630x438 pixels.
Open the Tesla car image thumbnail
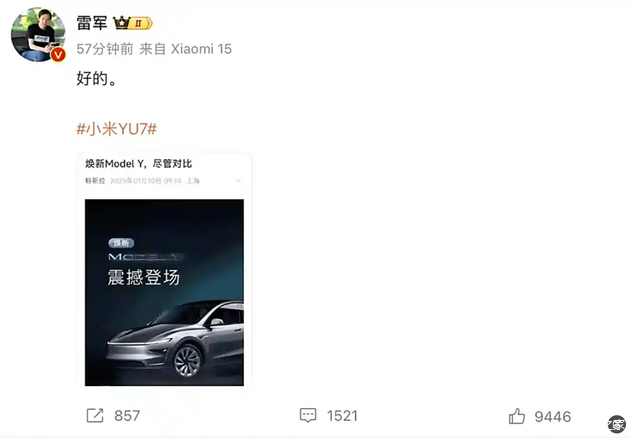[164, 293]
